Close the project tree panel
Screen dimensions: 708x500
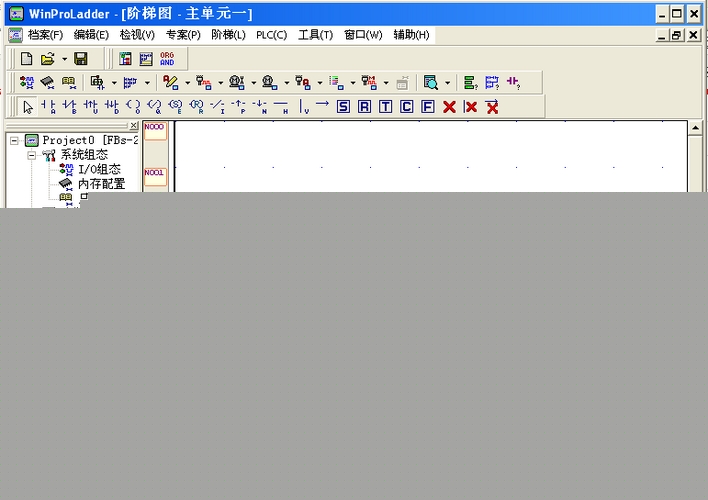click(x=134, y=126)
